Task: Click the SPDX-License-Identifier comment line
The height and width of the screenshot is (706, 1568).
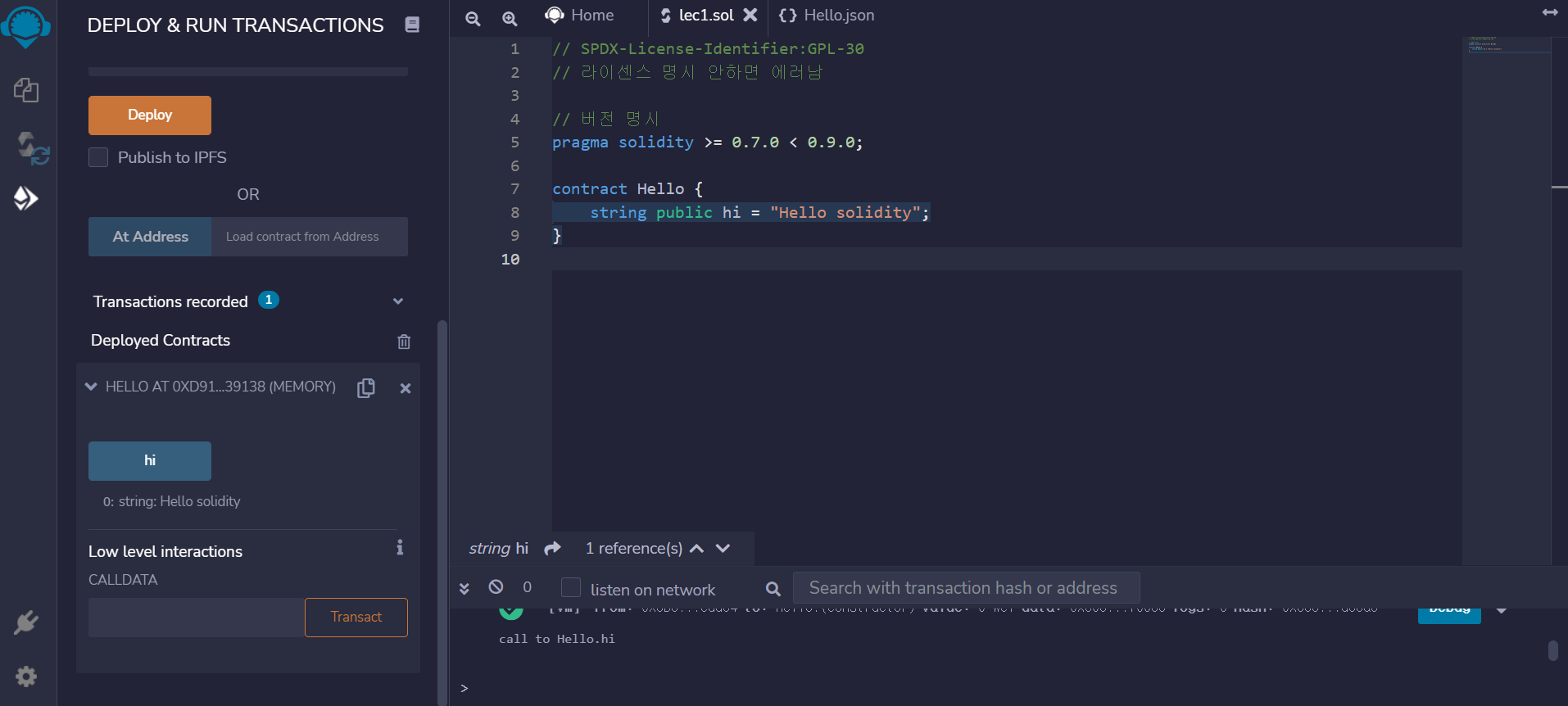Action: point(708,49)
